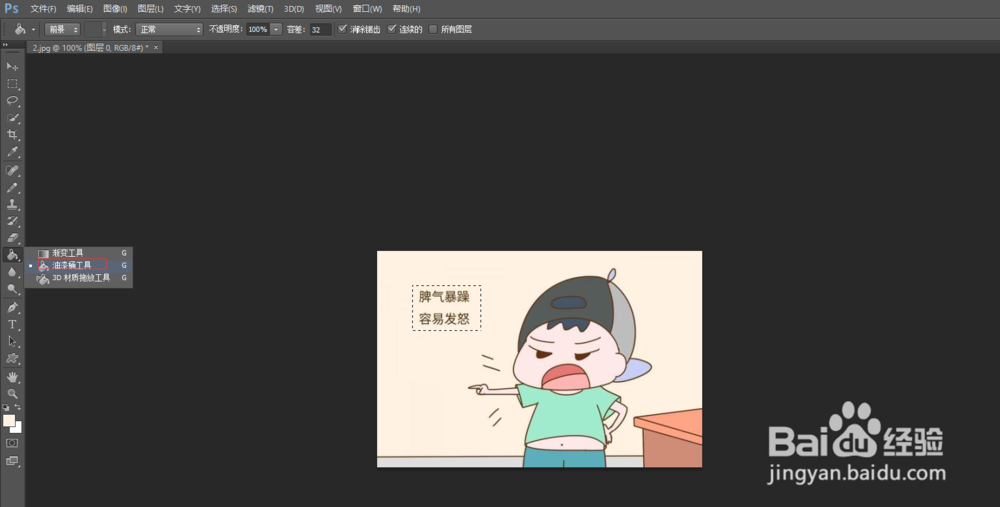Expand the toolbox double-arrow toggle
Image resolution: width=1000 pixels, height=507 pixels.
coord(5,45)
